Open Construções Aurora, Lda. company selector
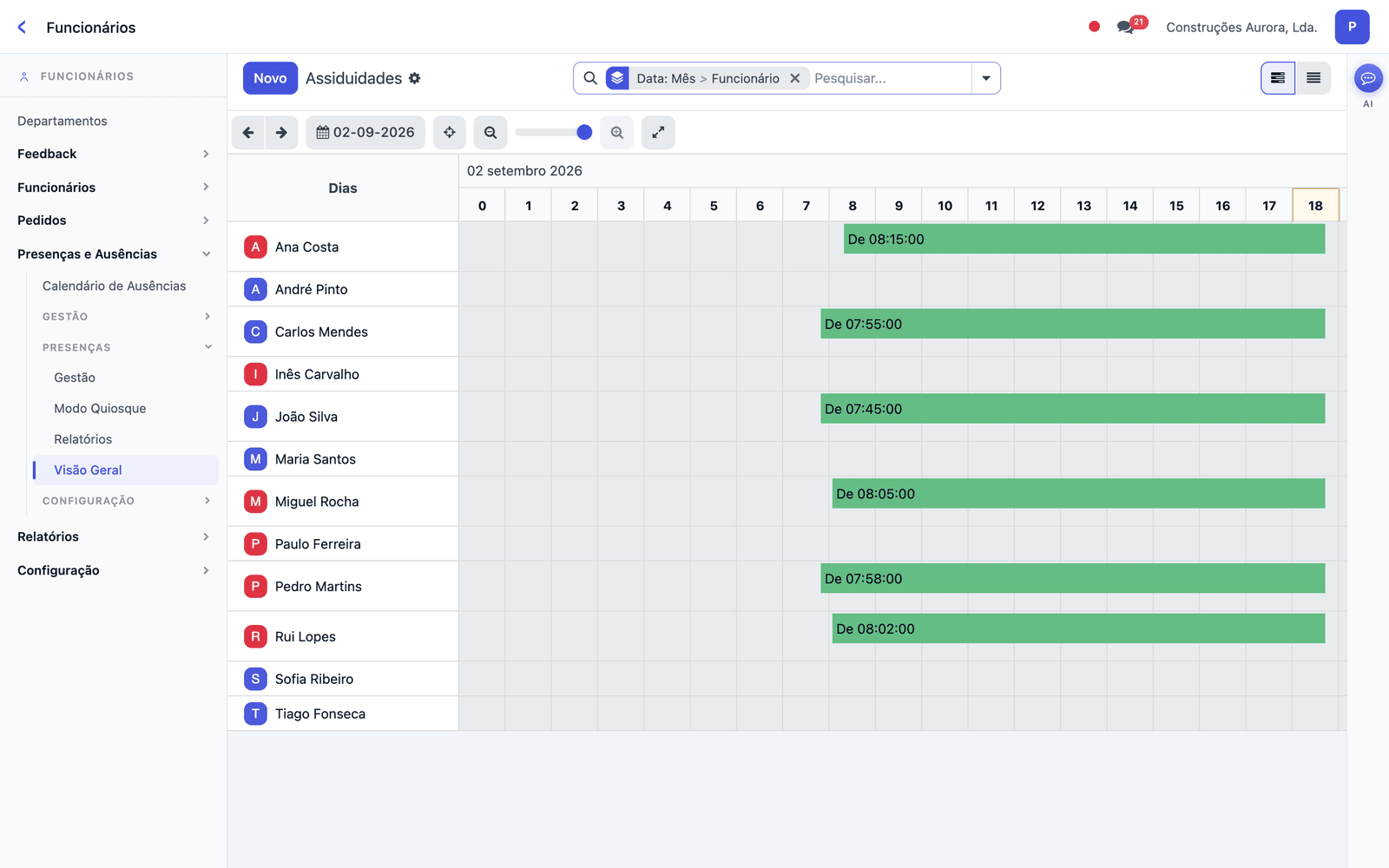This screenshot has width=1389, height=868. click(x=1241, y=27)
